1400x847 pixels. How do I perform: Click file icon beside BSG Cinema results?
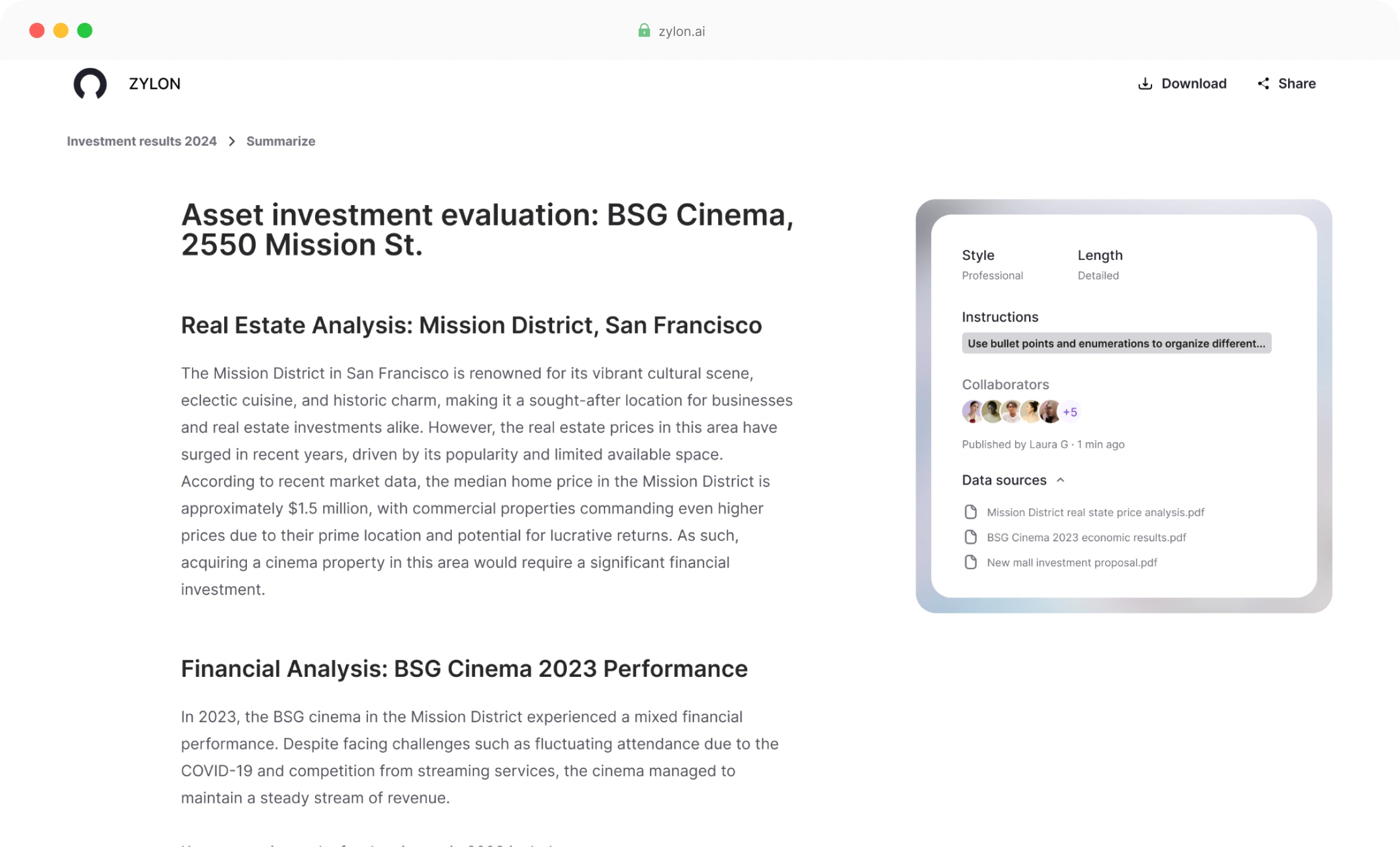[970, 537]
